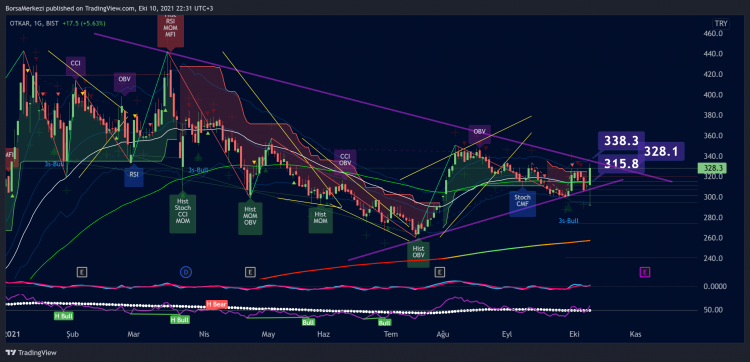This screenshot has width=750, height=362.
Task: Click the 440.0 price axis value
Action: coord(712,54)
